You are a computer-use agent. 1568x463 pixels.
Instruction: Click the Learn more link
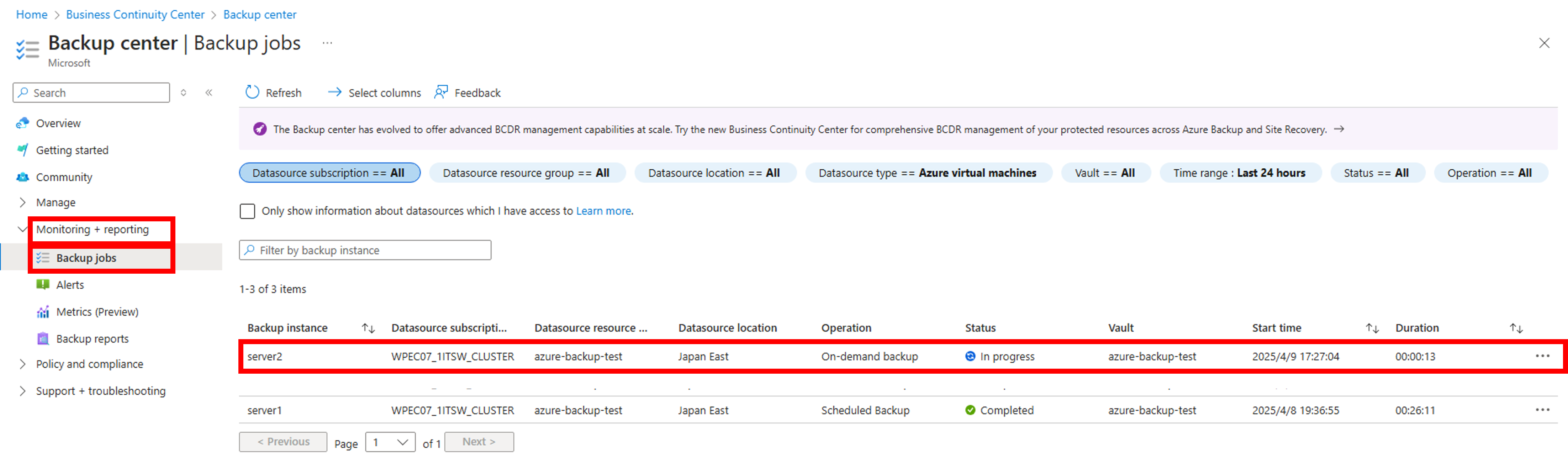[x=603, y=211]
